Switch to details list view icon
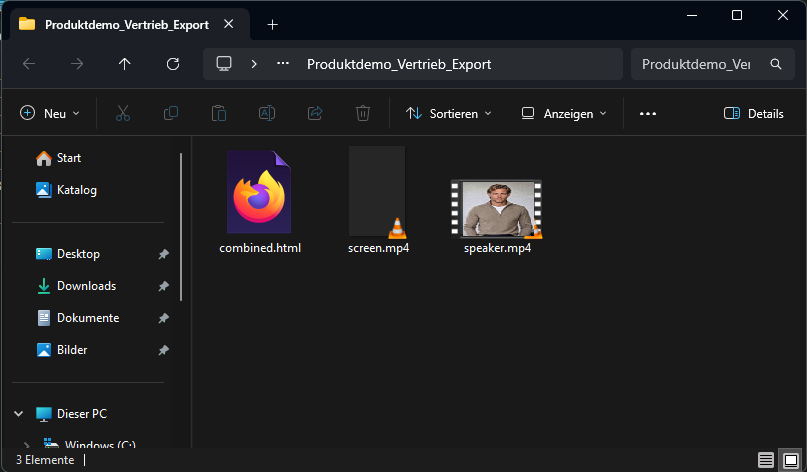This screenshot has width=807, height=472. pos(766,460)
